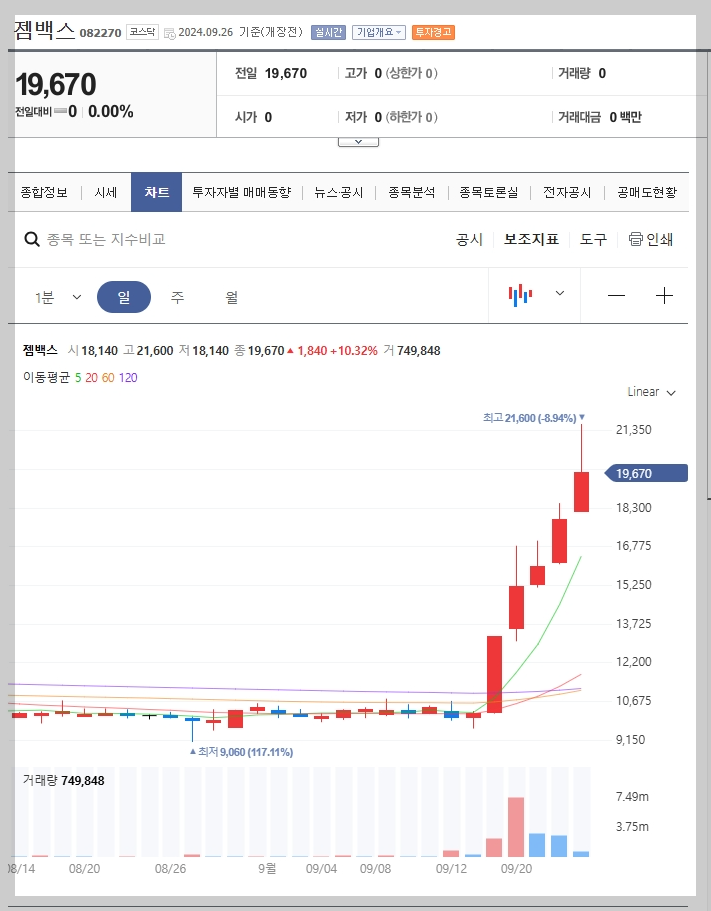Select the 일 daily chart interval
The height and width of the screenshot is (911, 711).
tap(124, 295)
